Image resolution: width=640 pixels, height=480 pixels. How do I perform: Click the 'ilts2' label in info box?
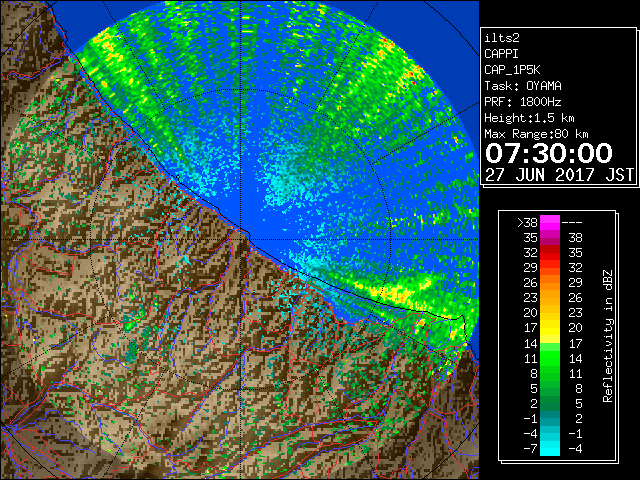(502, 38)
